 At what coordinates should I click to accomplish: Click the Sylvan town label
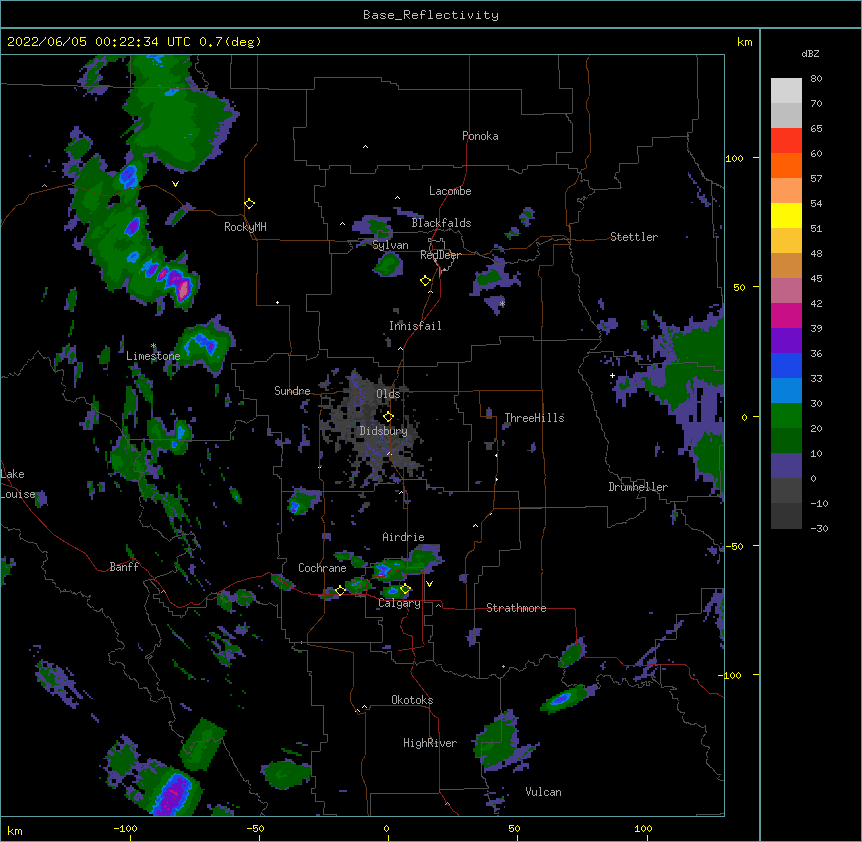(390, 245)
